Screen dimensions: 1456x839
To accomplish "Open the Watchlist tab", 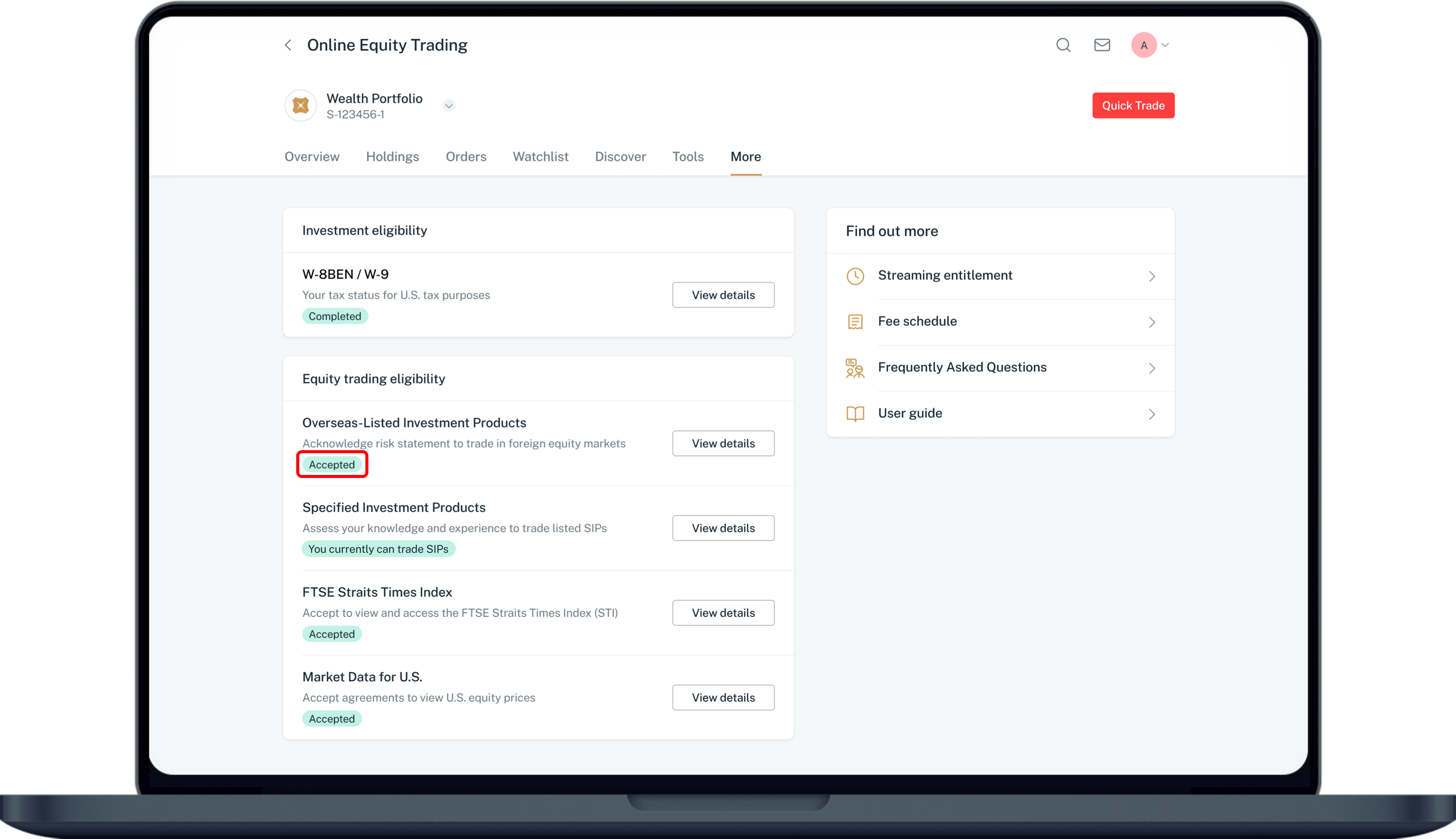I will [540, 157].
